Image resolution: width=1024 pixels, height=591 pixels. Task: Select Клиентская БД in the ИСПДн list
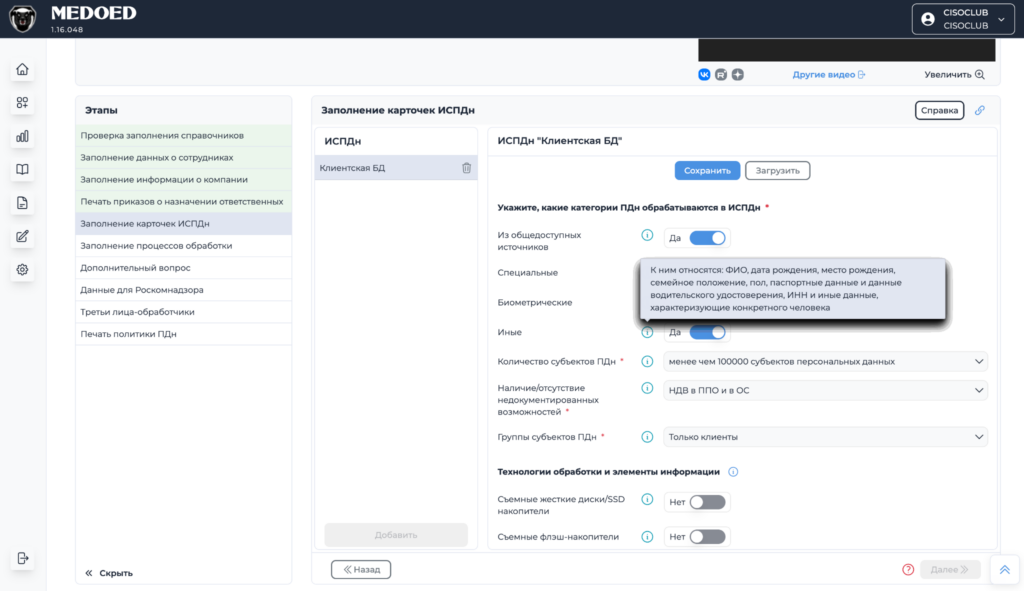396,168
